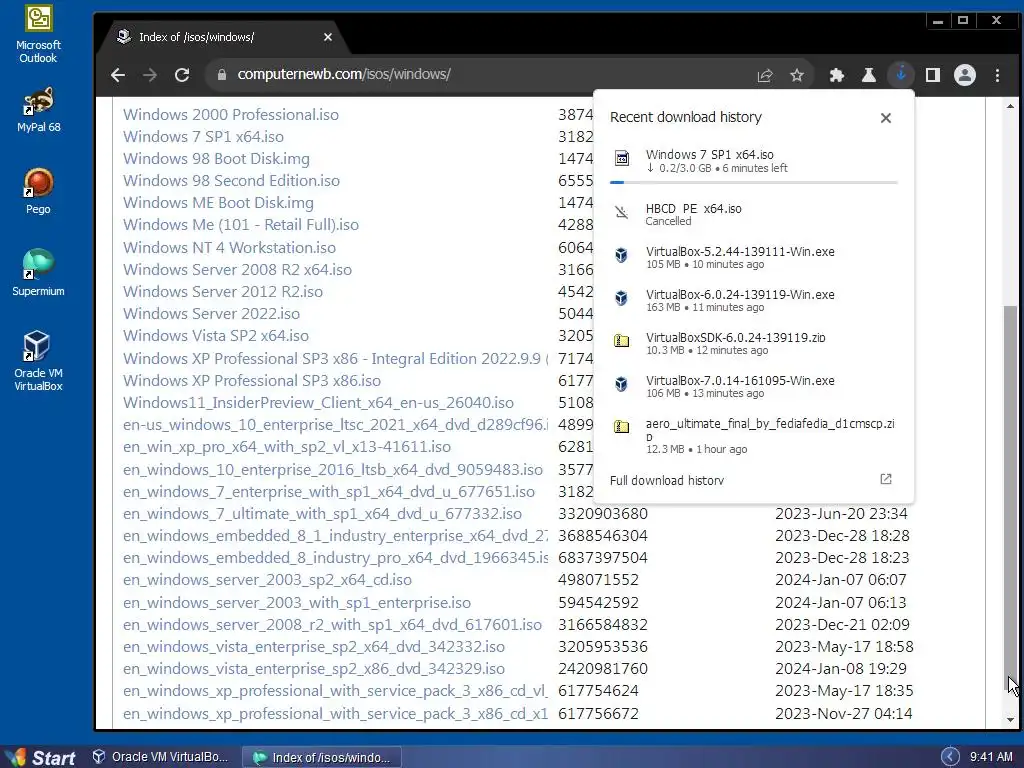Select date text 2024-Jan-08 19:29
The image size is (1024, 768).
click(840, 669)
